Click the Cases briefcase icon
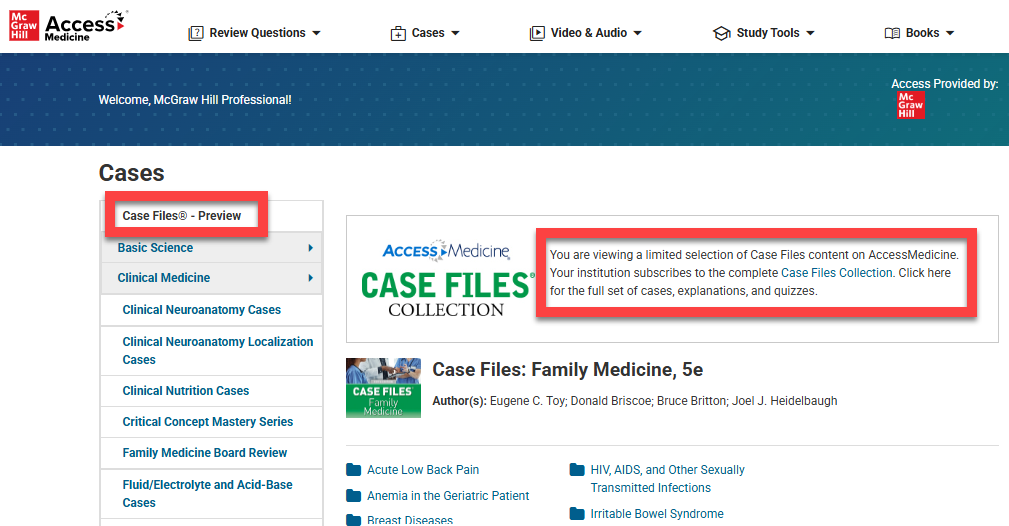1009x526 pixels. pos(398,33)
